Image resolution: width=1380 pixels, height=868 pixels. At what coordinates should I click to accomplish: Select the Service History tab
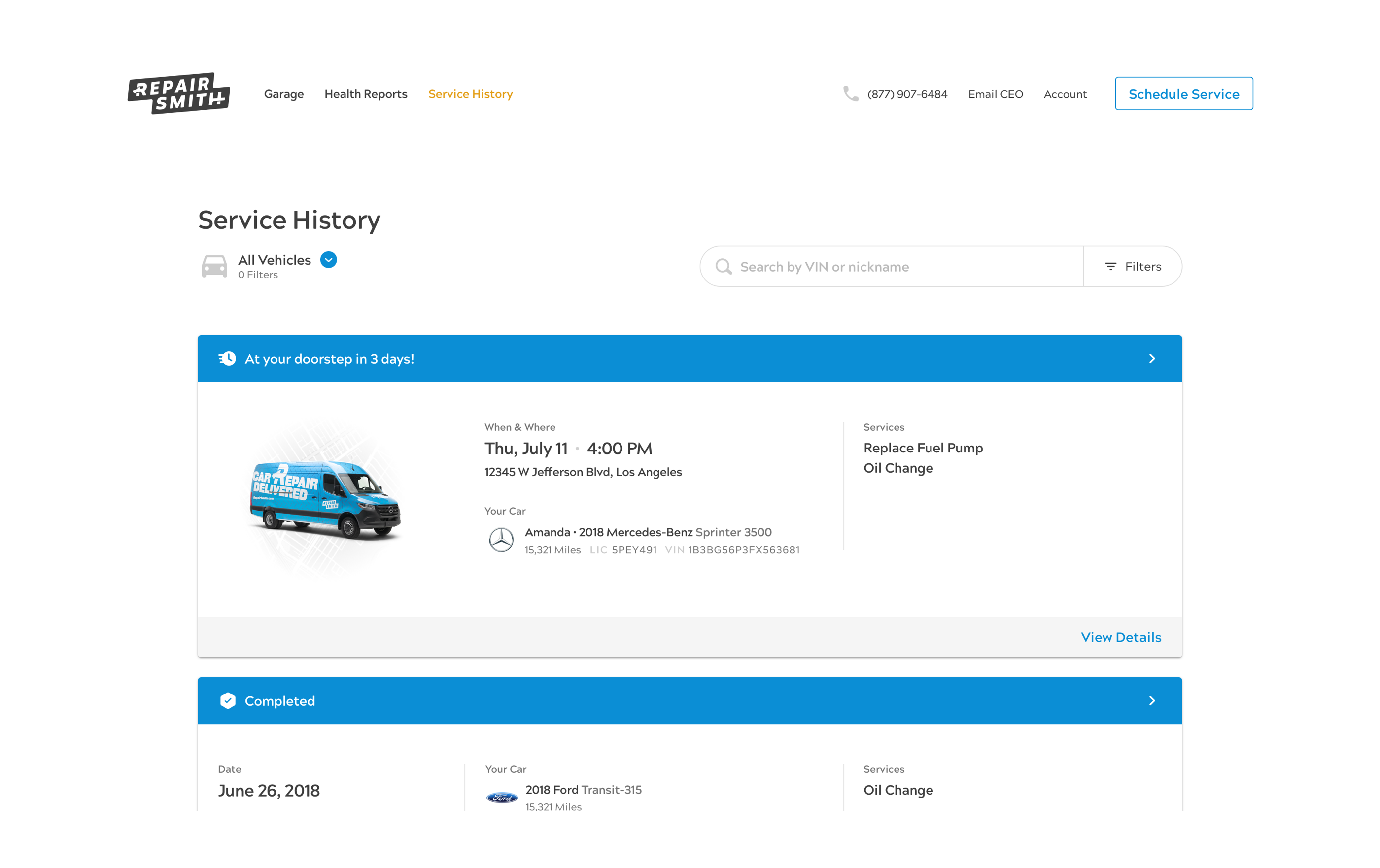470,94
